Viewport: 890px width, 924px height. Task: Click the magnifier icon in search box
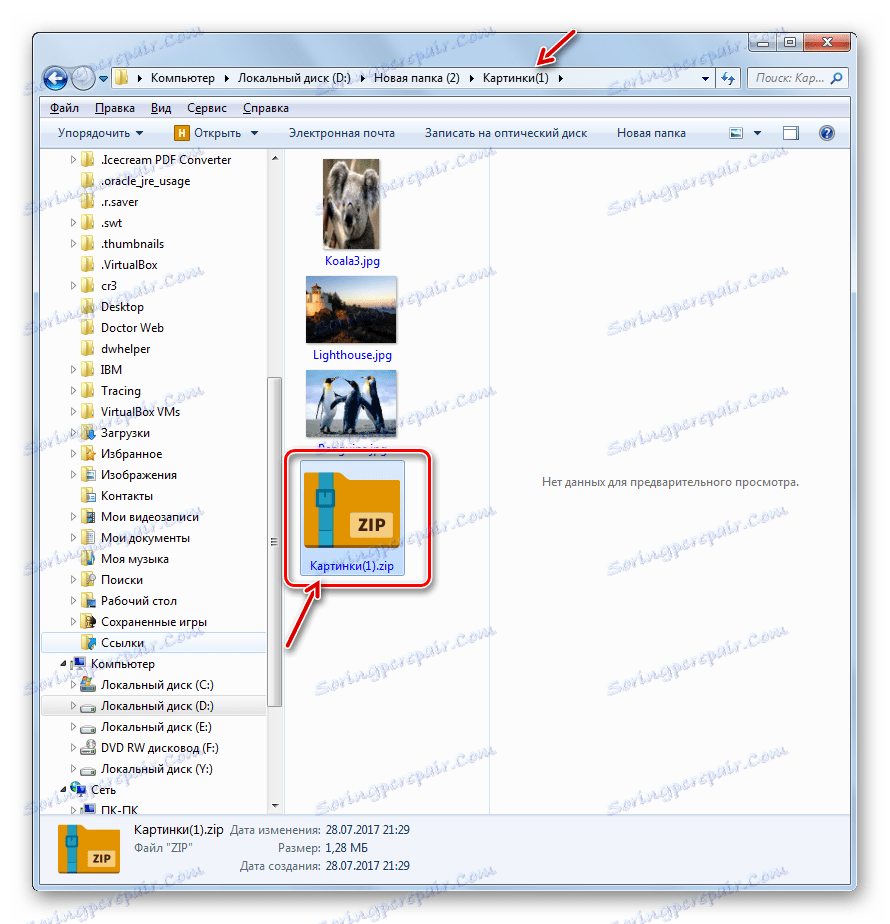836,78
